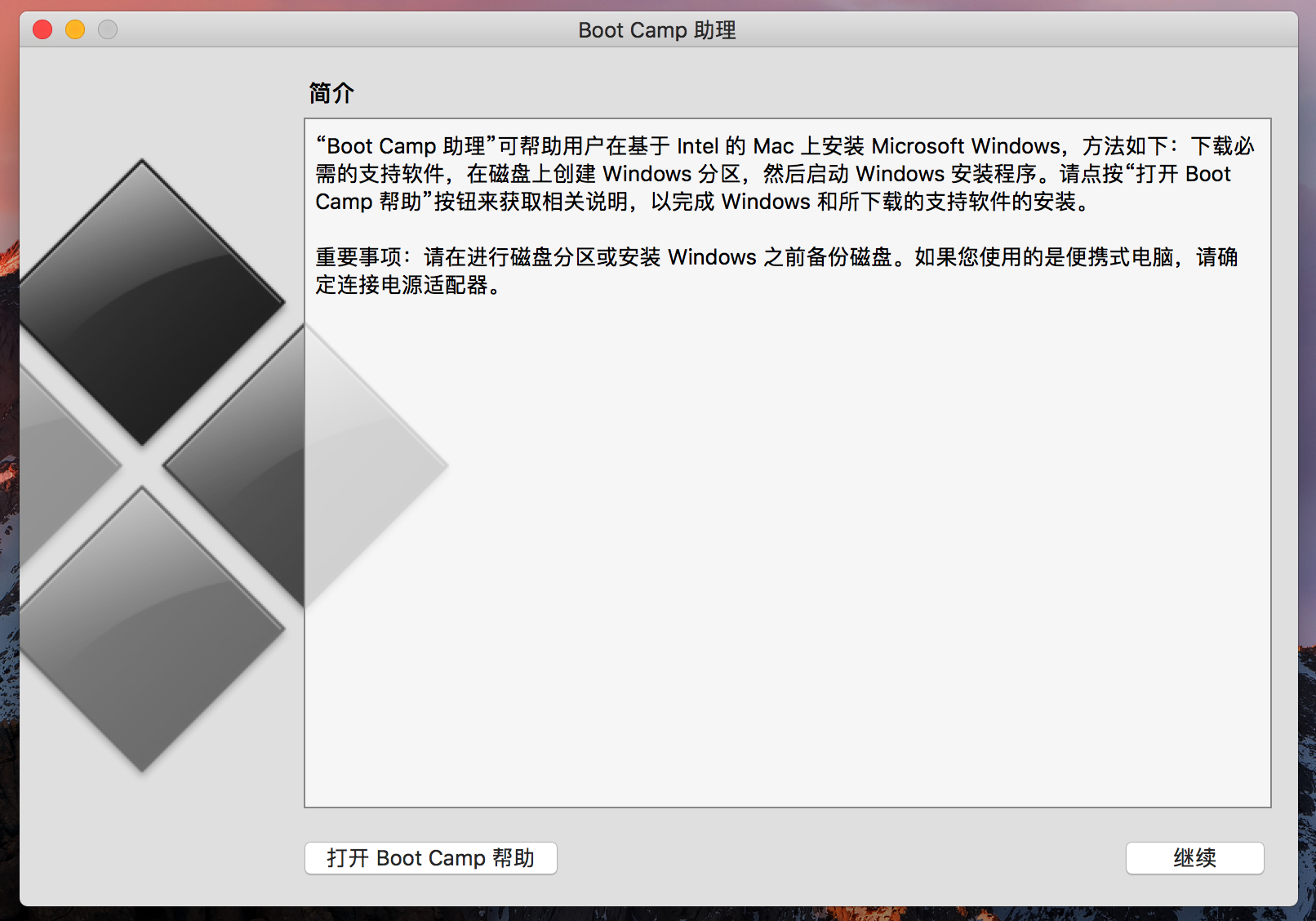Click the "简介" heading

(331, 93)
